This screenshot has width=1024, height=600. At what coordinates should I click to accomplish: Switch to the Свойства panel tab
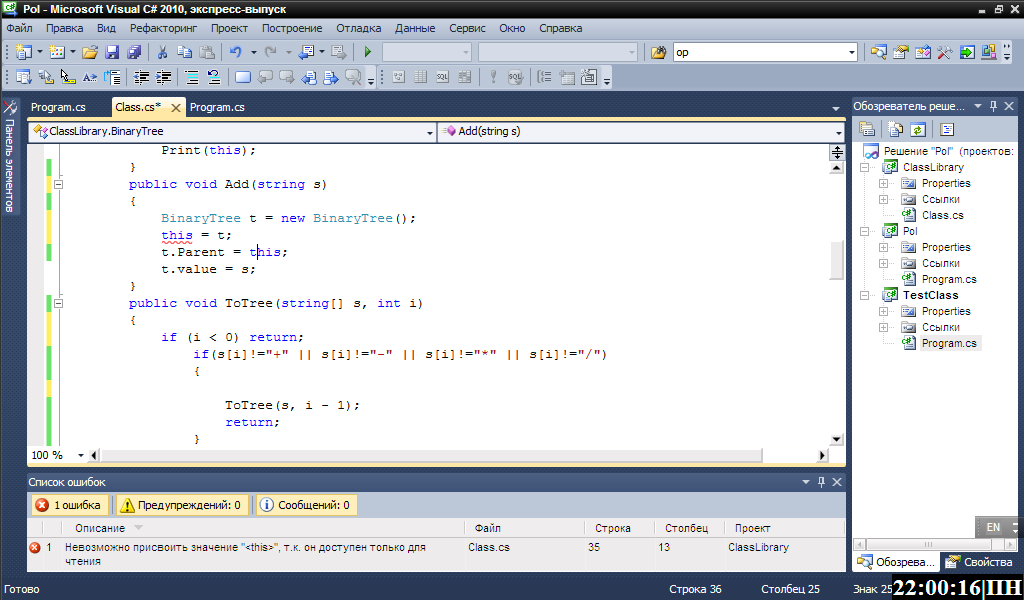tap(980, 562)
